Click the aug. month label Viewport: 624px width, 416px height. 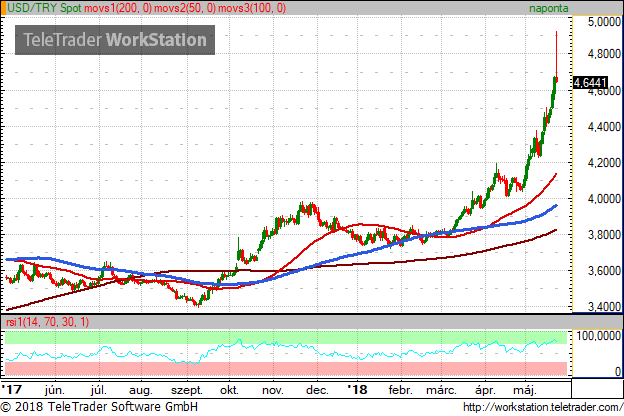141,391
